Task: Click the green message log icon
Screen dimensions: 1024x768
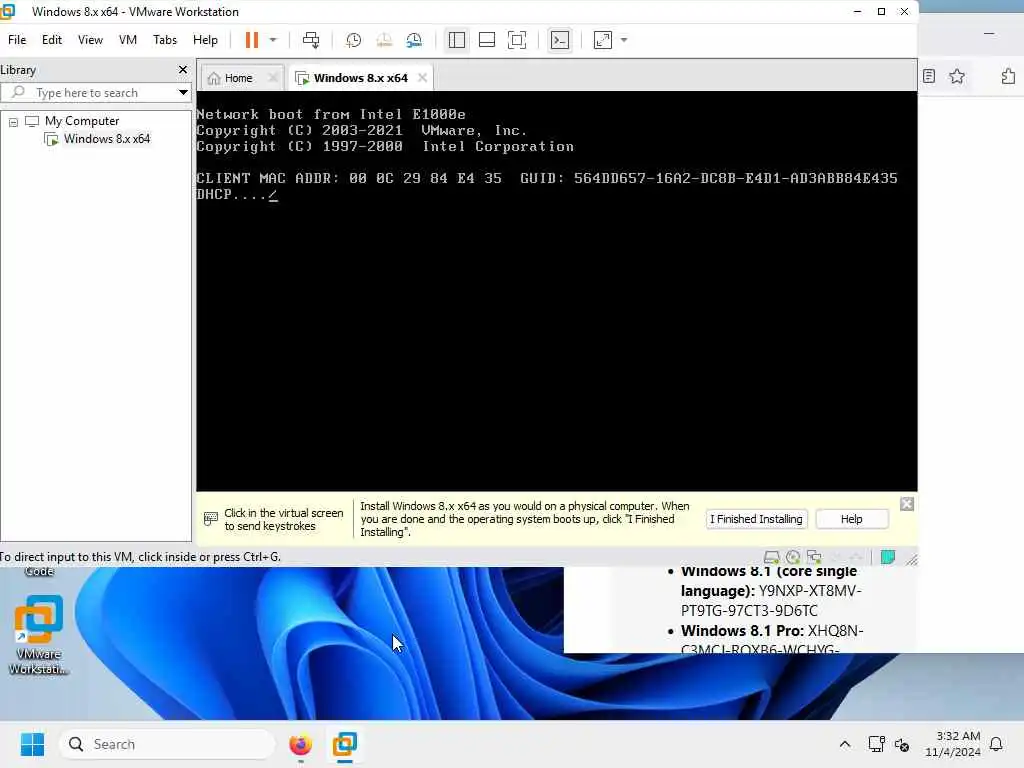Action: click(x=888, y=557)
